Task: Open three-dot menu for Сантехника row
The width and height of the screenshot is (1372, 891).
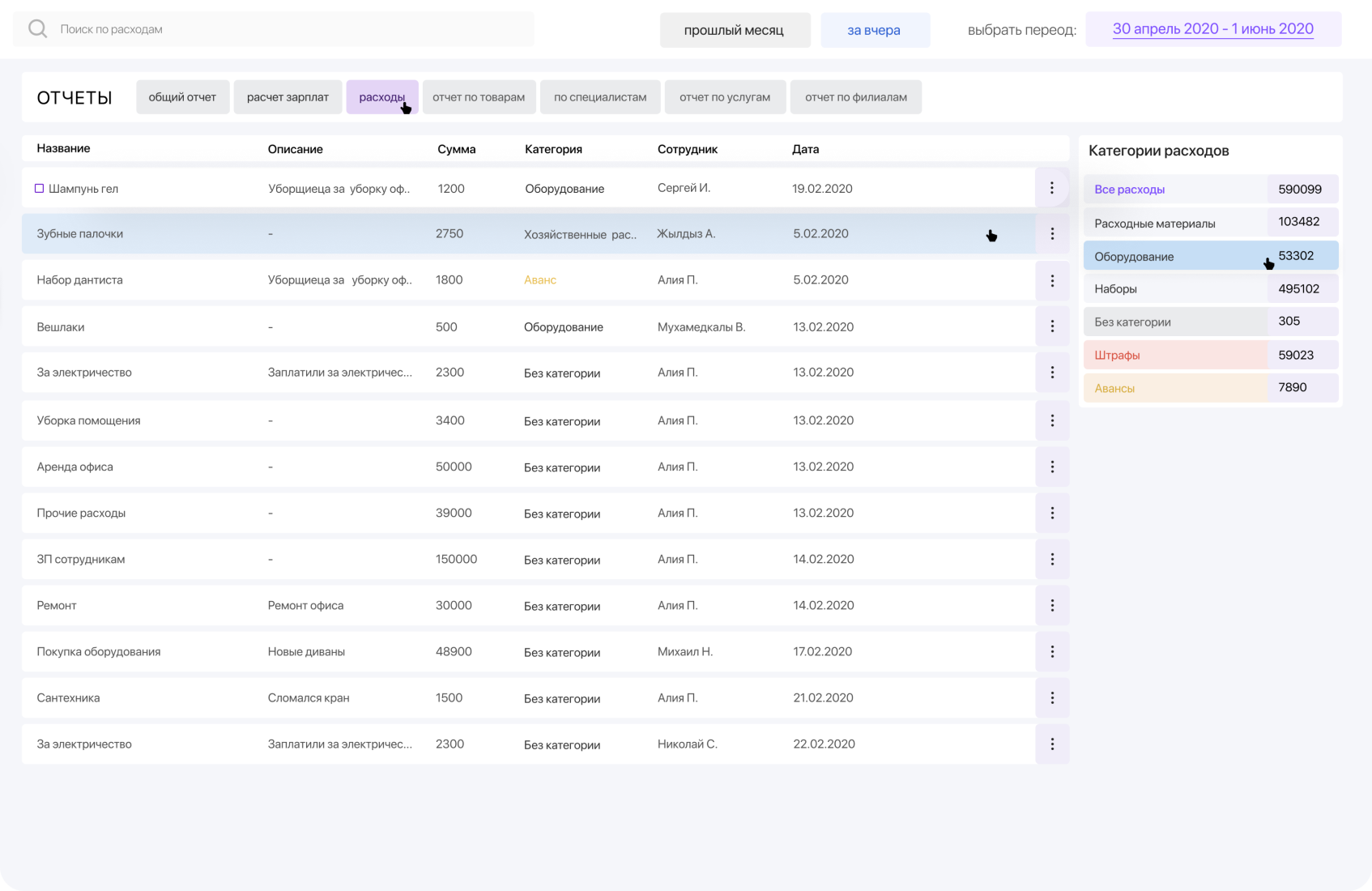Action: pyautogui.click(x=1051, y=697)
